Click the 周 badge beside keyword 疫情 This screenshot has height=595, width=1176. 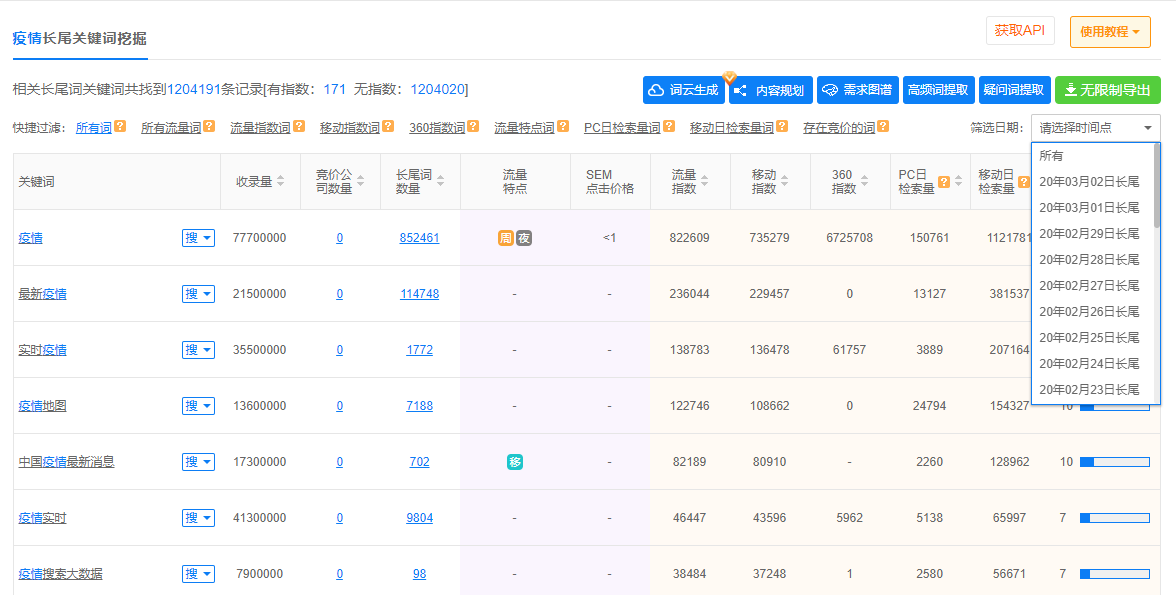pos(506,238)
